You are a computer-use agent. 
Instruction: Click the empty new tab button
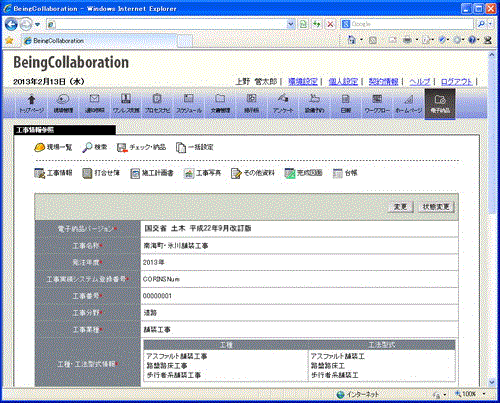click(185, 41)
